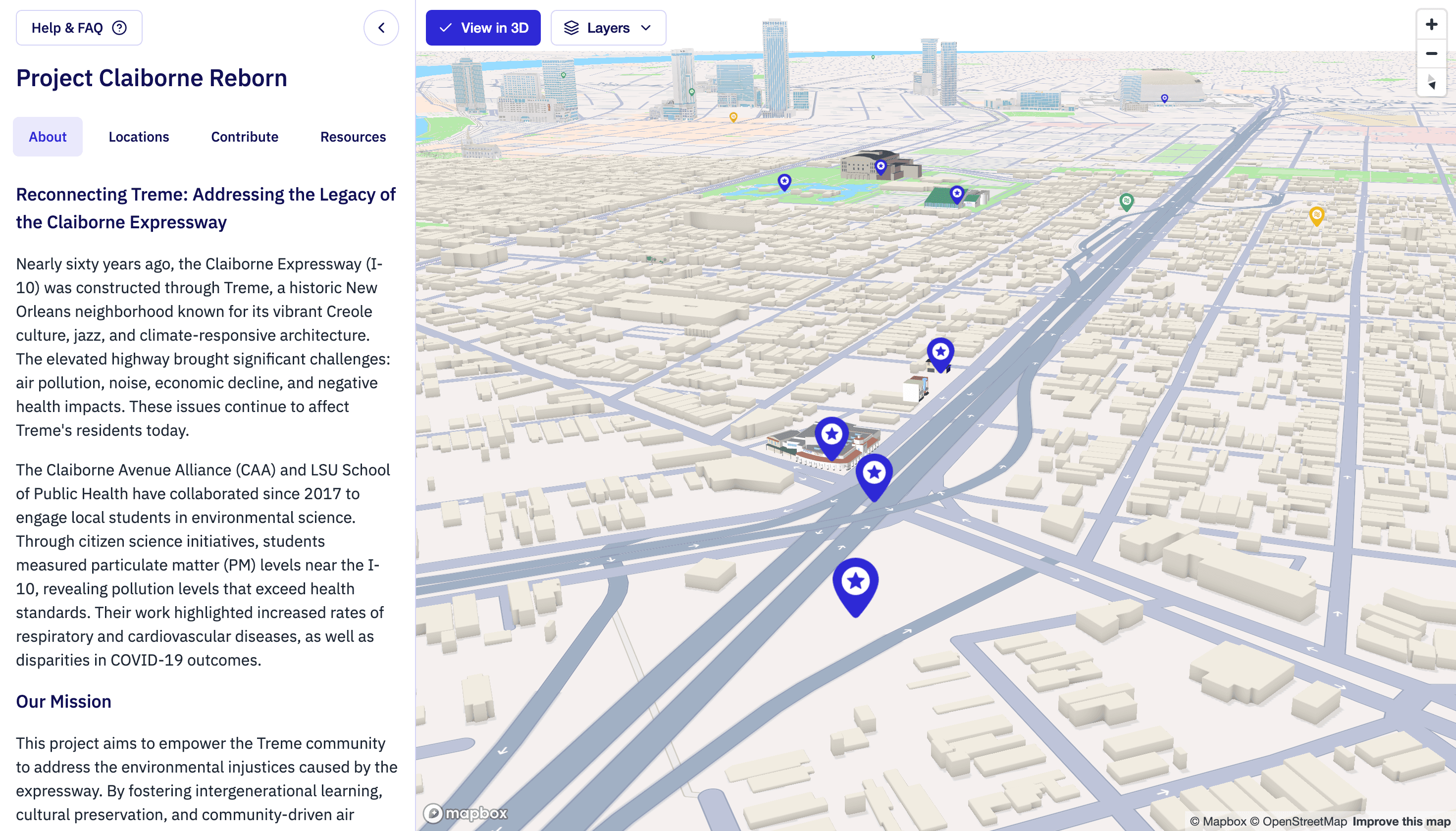The image size is (1456, 831).
Task: Select the blue star marker on the expressway crossing
Action: coord(874,477)
